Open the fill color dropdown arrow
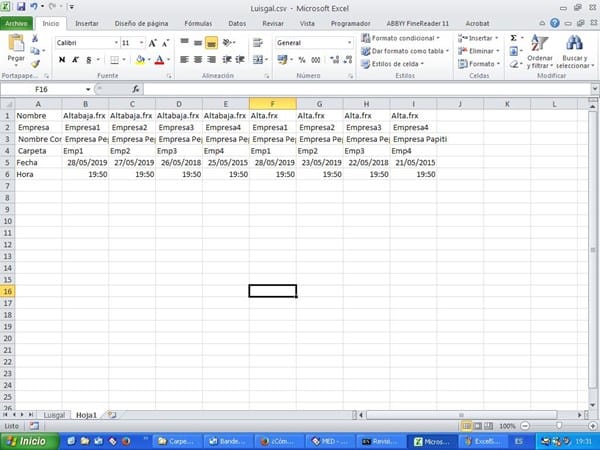The image size is (600, 450). pyautogui.click(x=149, y=60)
